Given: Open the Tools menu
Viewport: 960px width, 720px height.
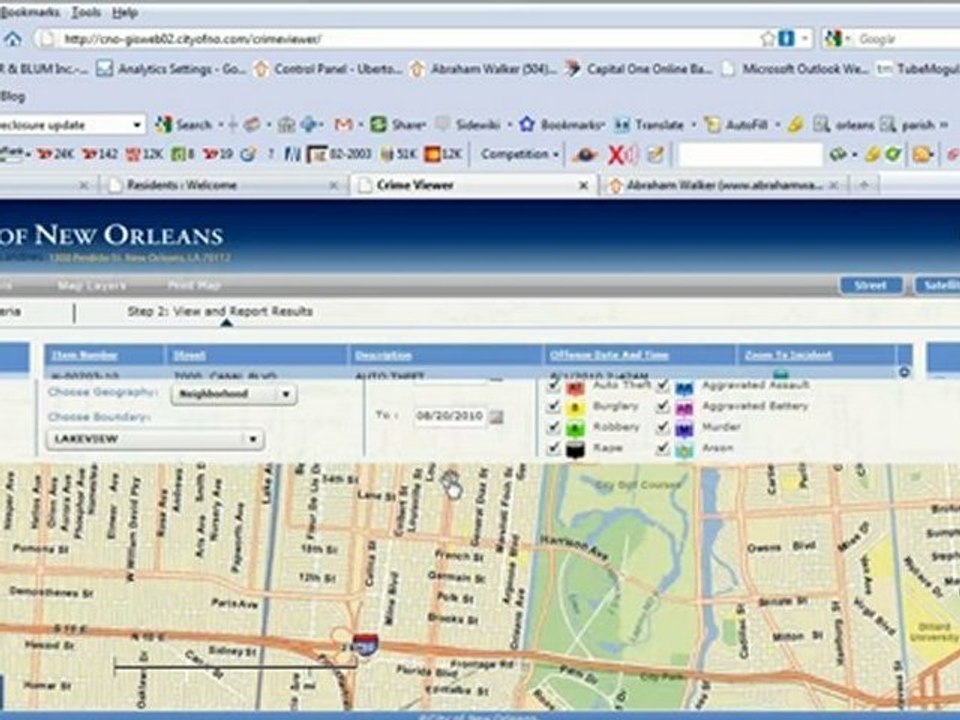Looking at the screenshot, I should (x=86, y=12).
